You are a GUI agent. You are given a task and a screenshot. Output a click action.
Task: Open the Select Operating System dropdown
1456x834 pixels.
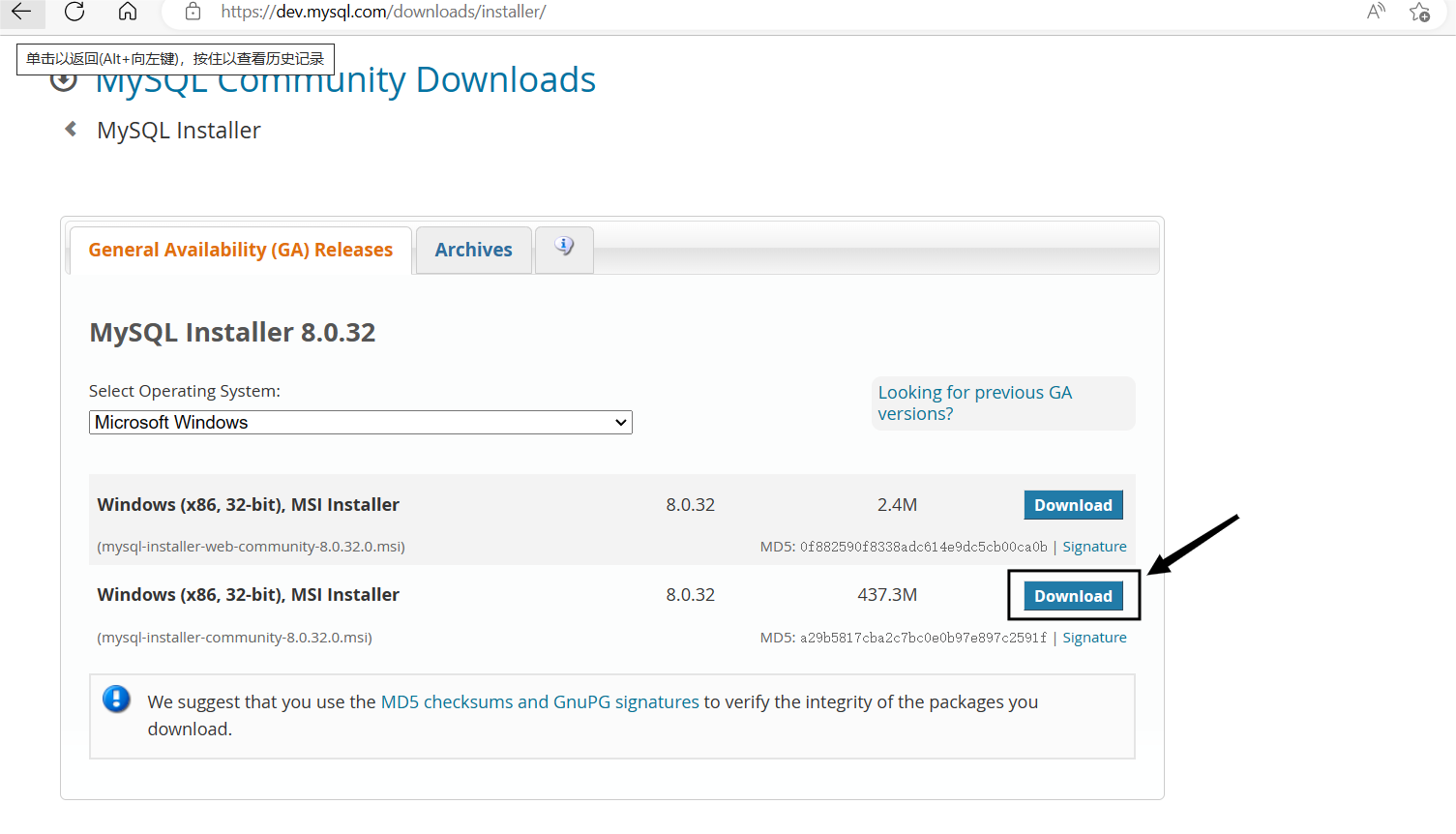360,422
